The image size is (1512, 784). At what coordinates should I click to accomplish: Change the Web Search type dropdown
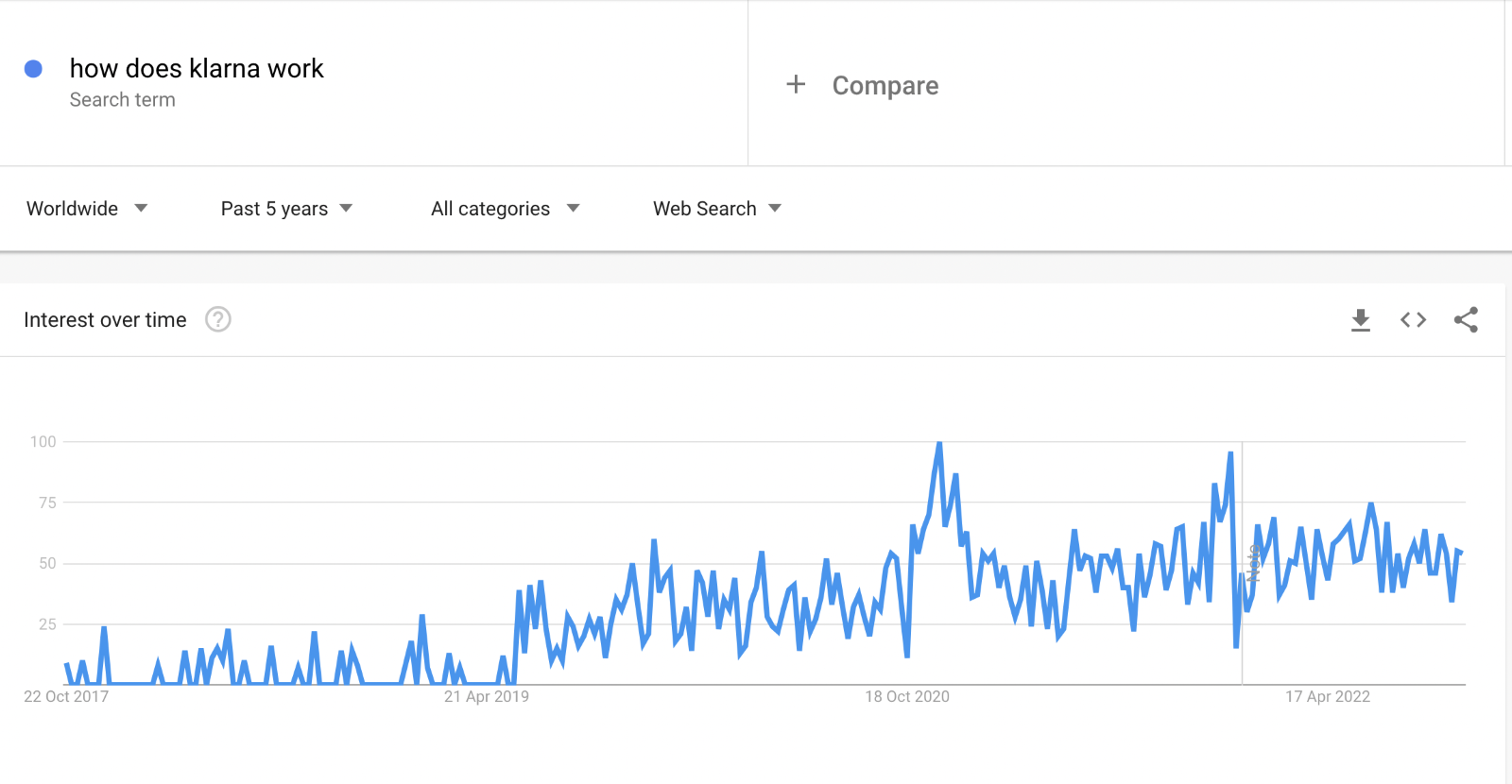pyautogui.click(x=717, y=209)
